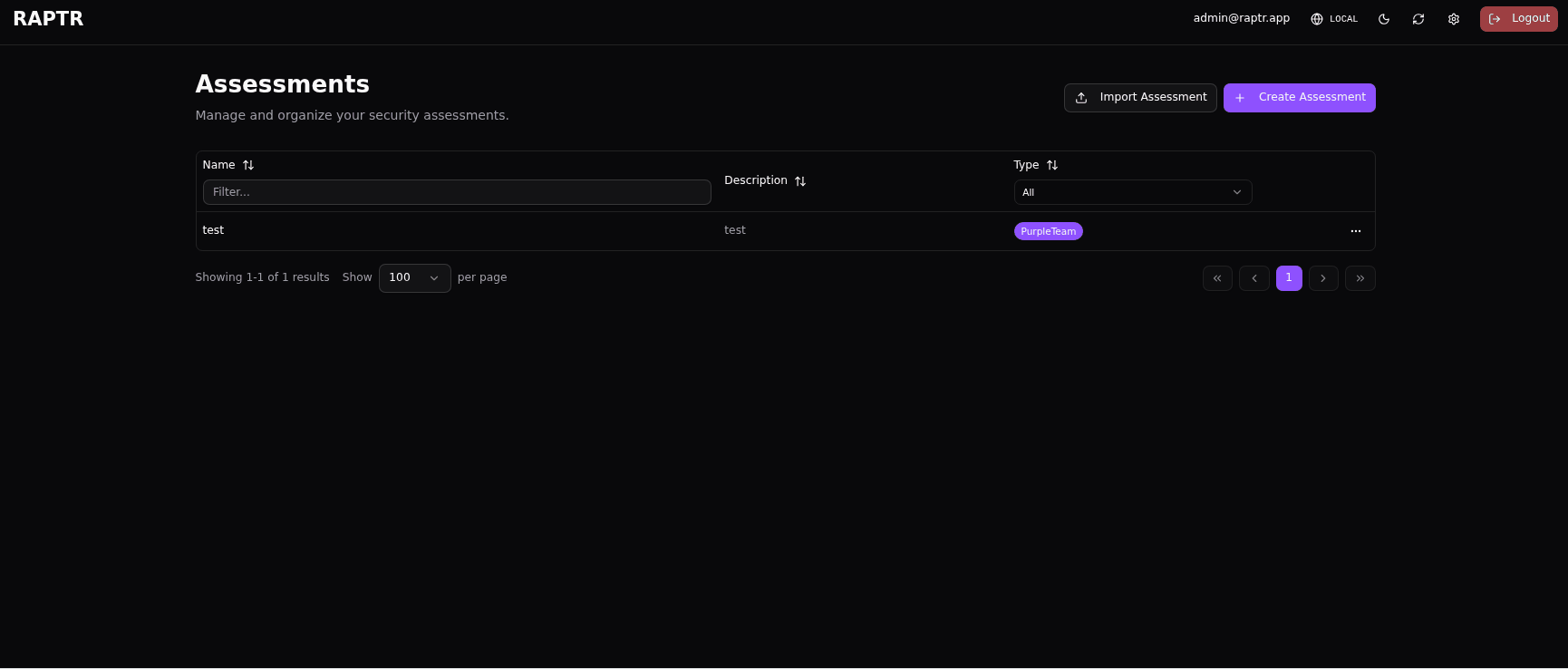Click the Create Assessment button

pos(1299,98)
